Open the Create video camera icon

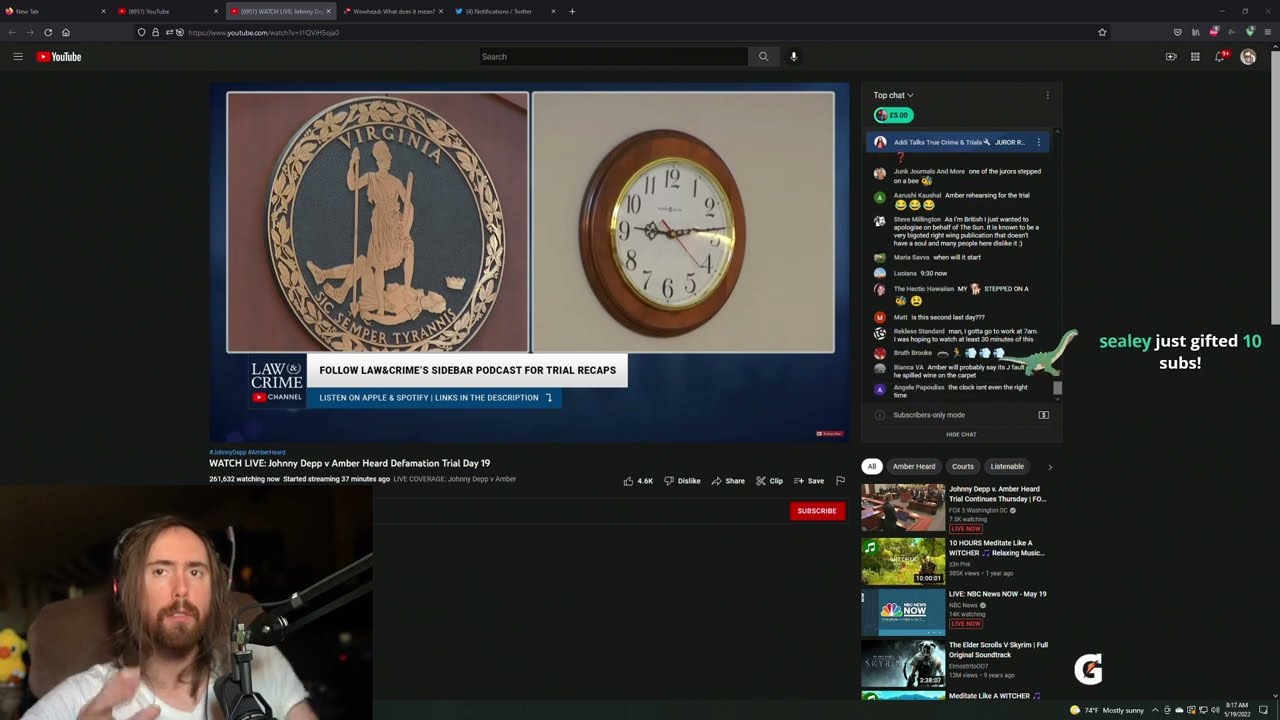[x=1171, y=57]
